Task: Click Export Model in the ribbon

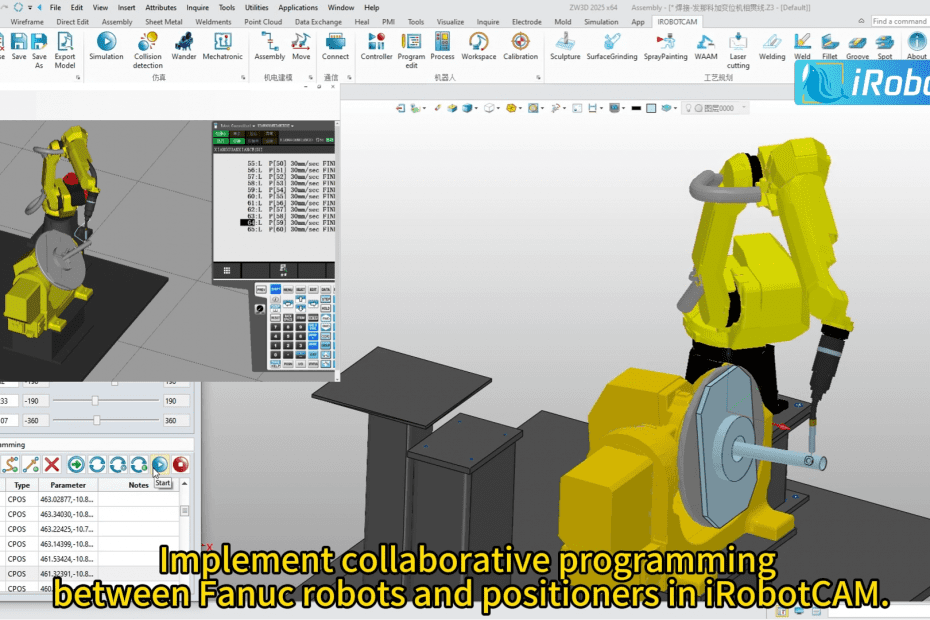Action: (x=65, y=50)
